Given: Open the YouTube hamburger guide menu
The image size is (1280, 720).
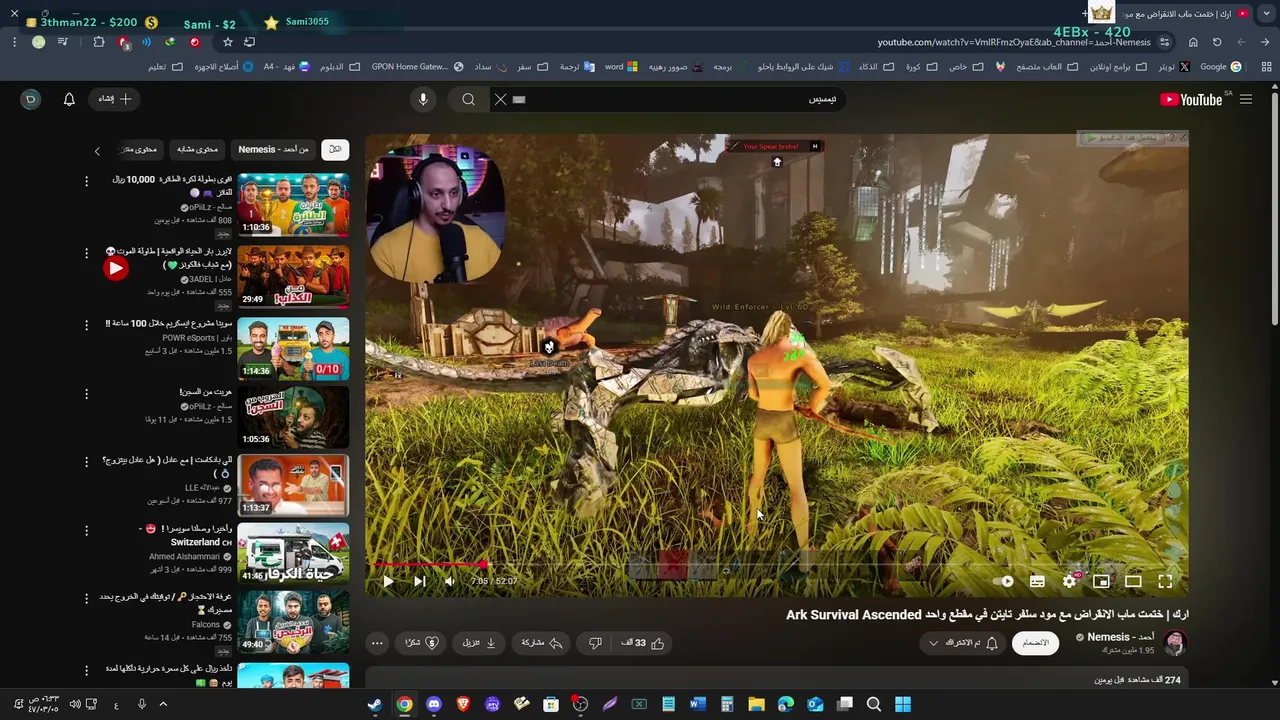Looking at the screenshot, I should [1246, 99].
